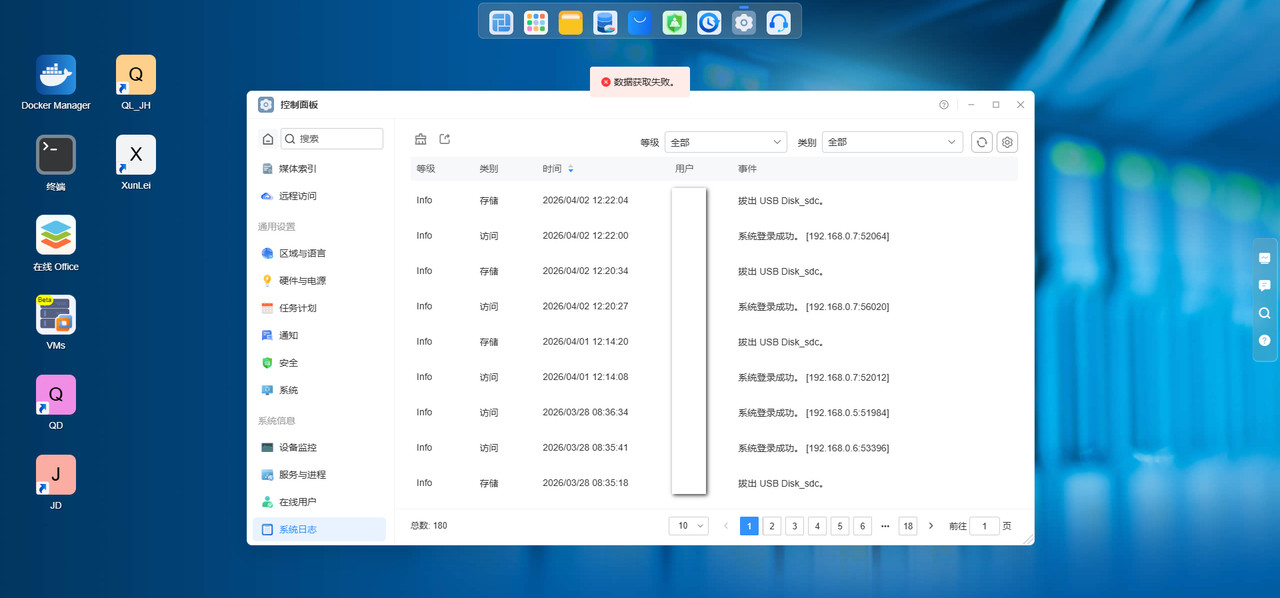This screenshot has height=598, width=1280.
Task: Open the 等级 filter dropdown
Action: click(726, 142)
